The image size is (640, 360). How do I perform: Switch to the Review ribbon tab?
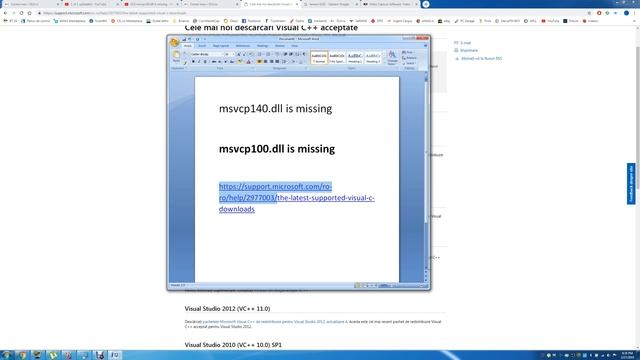pyautogui.click(x=280, y=46)
